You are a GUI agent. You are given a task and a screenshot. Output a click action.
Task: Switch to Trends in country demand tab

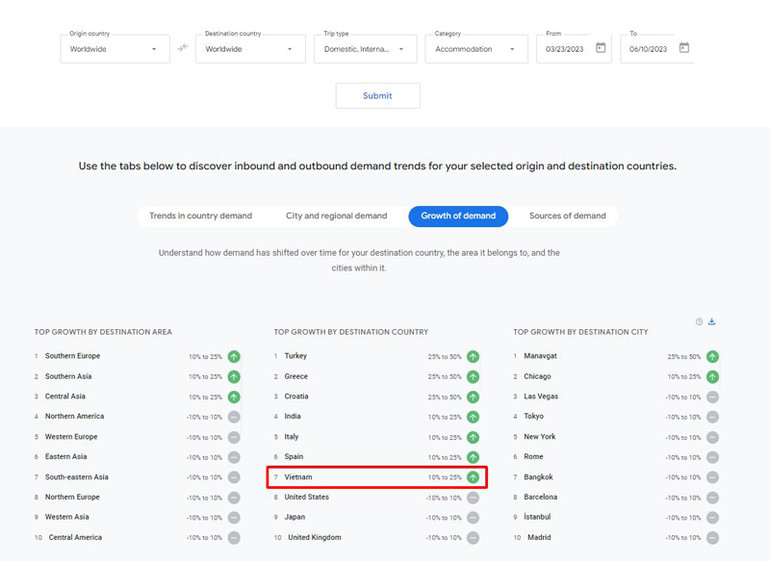201,216
